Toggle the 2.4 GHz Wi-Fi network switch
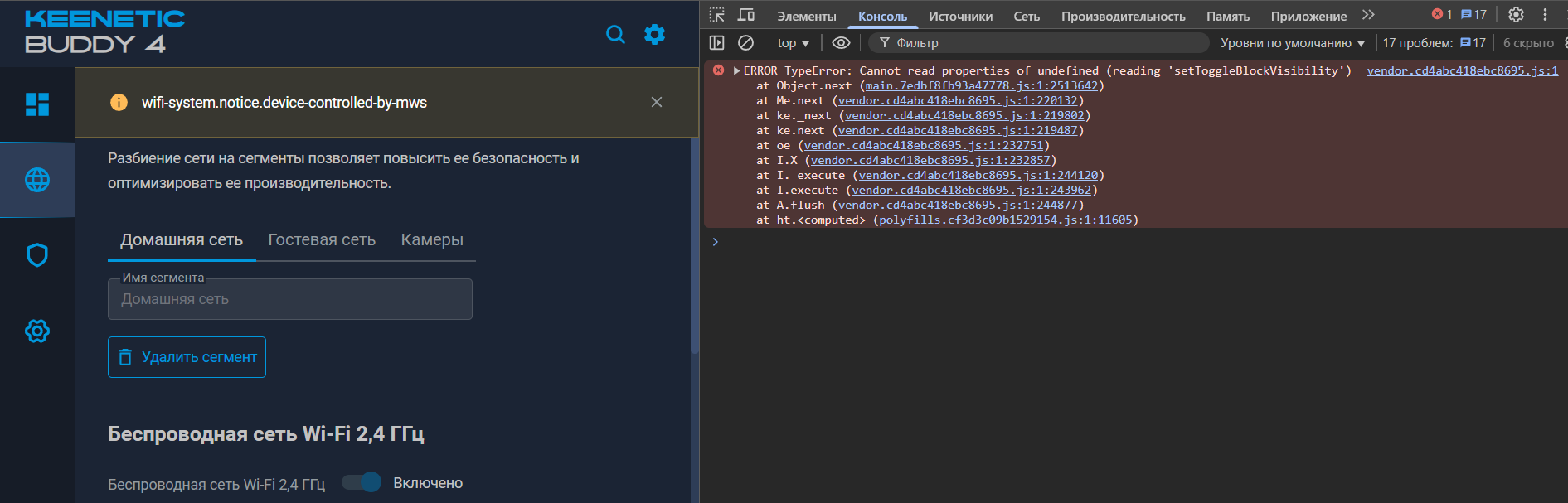The width and height of the screenshot is (1568, 503). click(362, 482)
